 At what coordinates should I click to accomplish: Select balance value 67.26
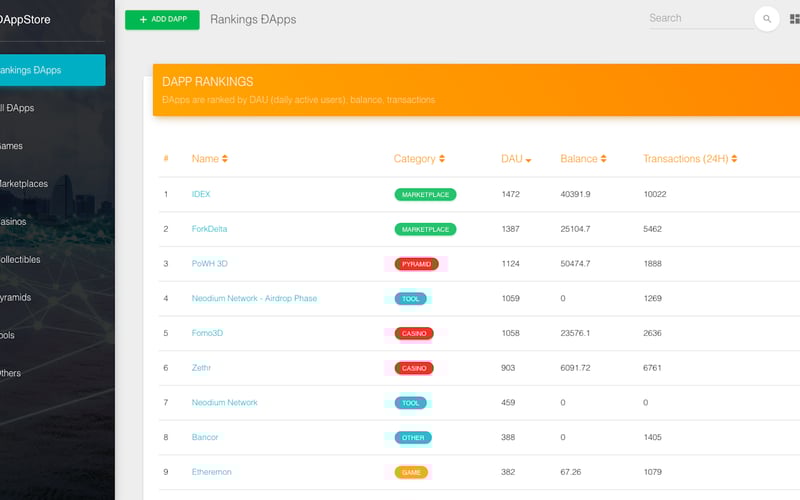[570, 471]
